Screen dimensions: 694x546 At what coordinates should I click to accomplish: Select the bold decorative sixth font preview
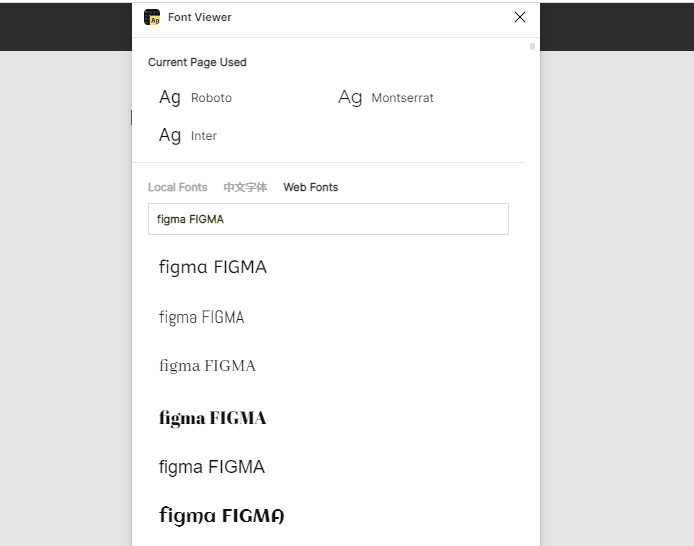(221, 516)
